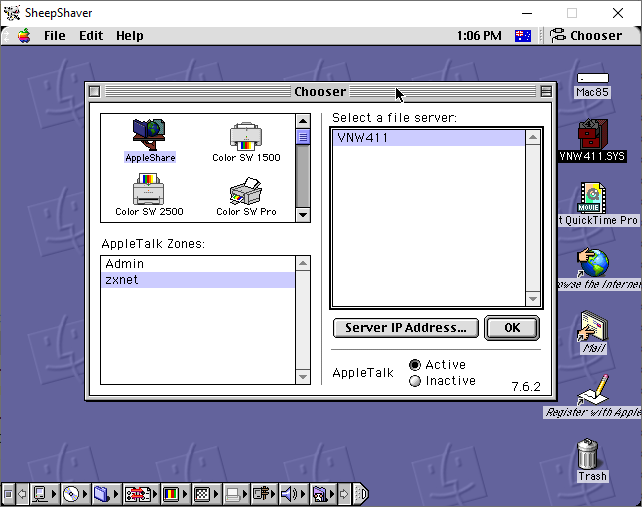This screenshot has width=642, height=507.
Task: Select the Color SW 2500 printer driver
Action: (x=149, y=195)
